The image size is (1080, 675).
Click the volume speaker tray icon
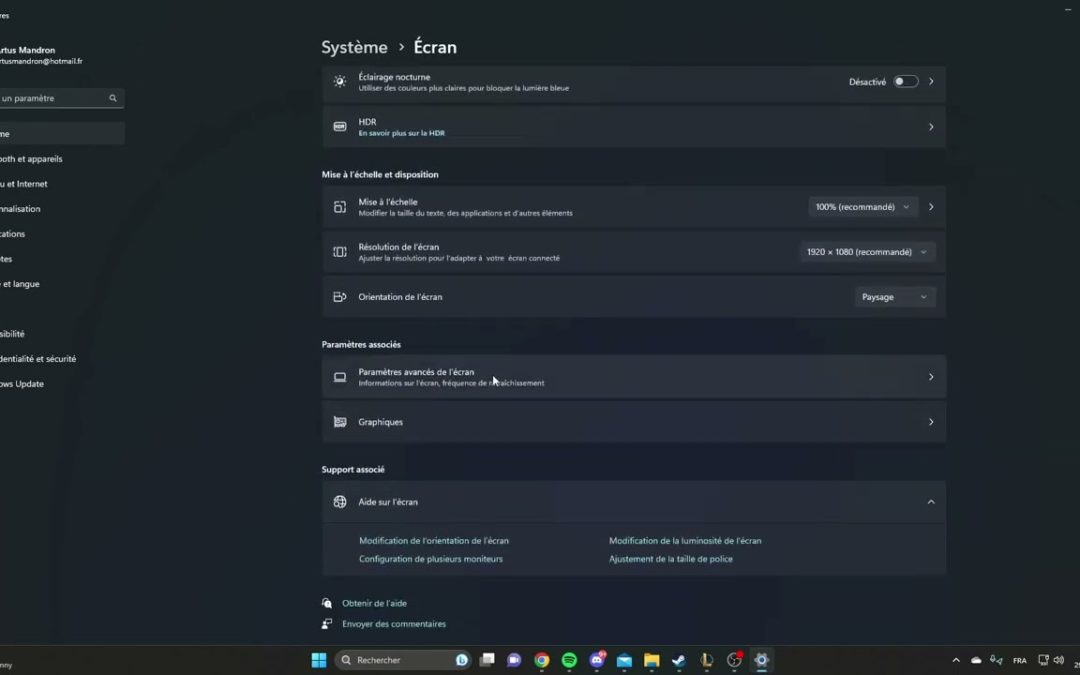point(1059,661)
